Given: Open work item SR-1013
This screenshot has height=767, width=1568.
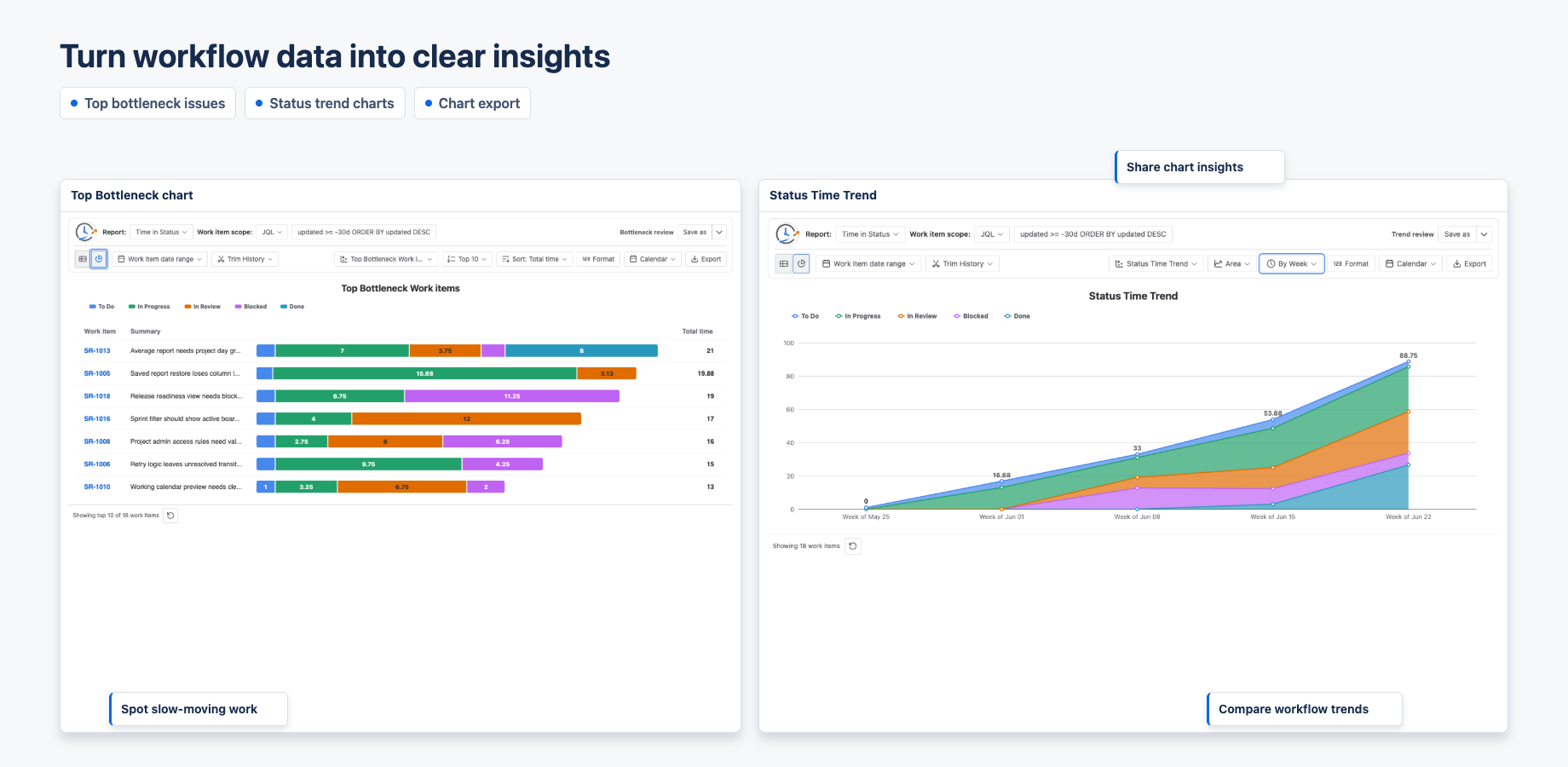Looking at the screenshot, I should point(97,351).
